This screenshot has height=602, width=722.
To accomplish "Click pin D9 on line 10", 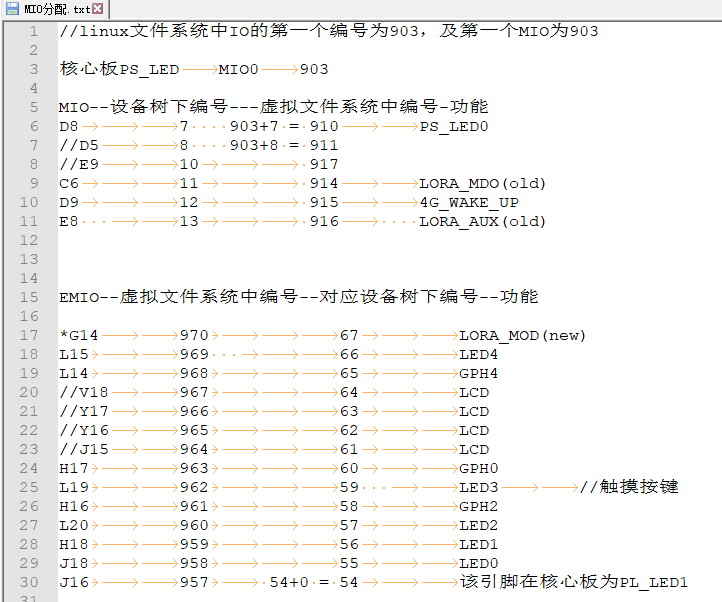I will (x=69, y=202).
